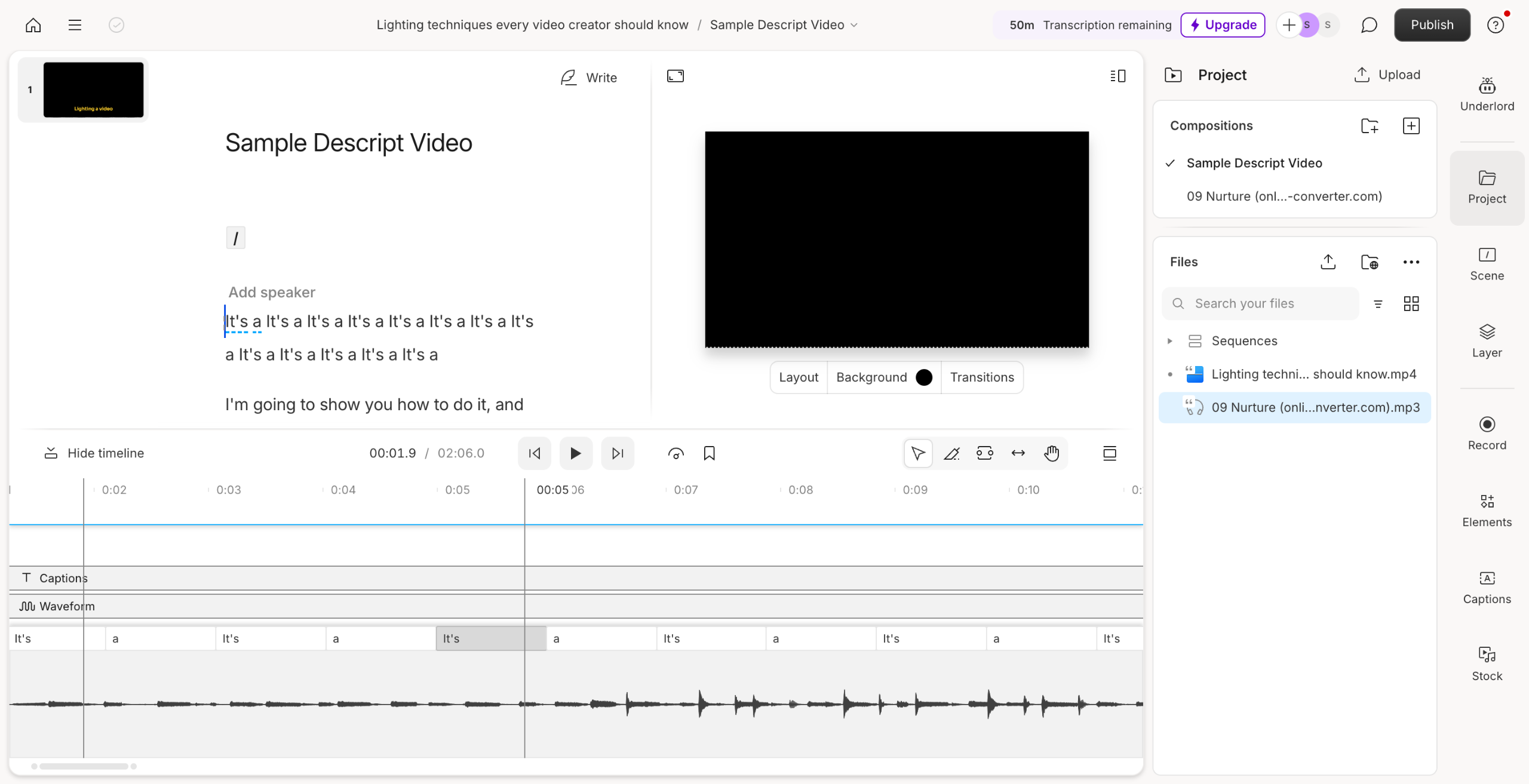
Task: Add linked folder icon in Files header
Action: coord(1370,262)
